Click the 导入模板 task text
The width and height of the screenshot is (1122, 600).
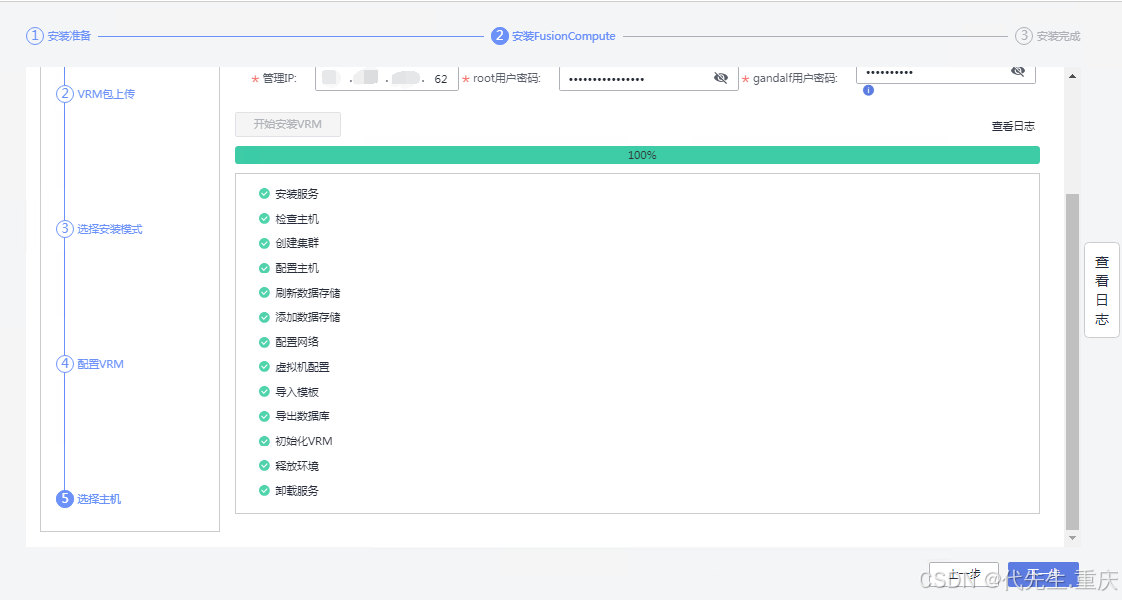(297, 392)
